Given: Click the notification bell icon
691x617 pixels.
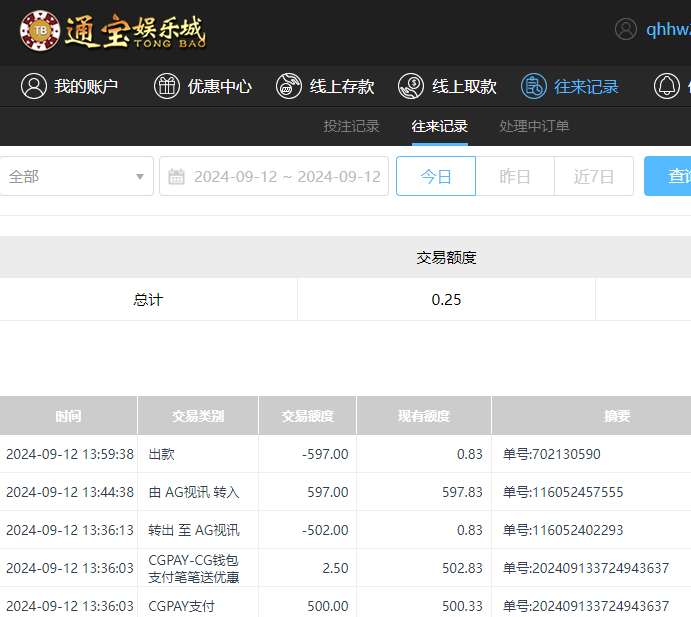Looking at the screenshot, I should click(x=667, y=87).
